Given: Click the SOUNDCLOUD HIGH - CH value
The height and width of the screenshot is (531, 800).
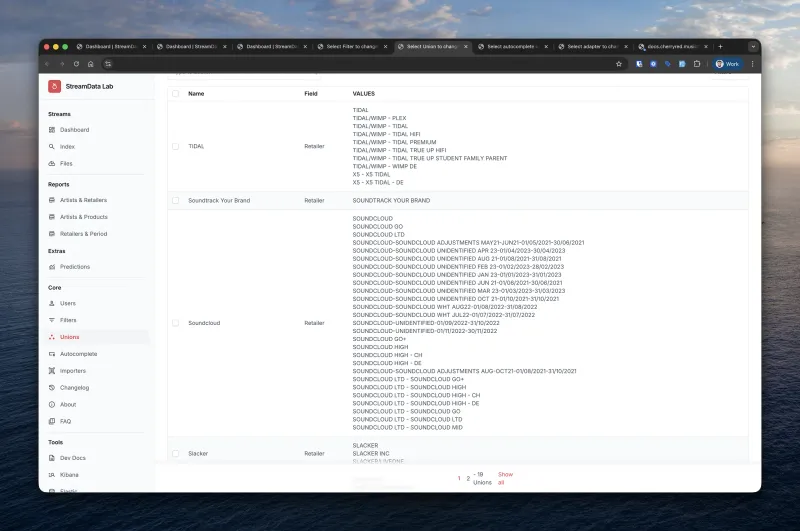Looking at the screenshot, I should 387,355.
